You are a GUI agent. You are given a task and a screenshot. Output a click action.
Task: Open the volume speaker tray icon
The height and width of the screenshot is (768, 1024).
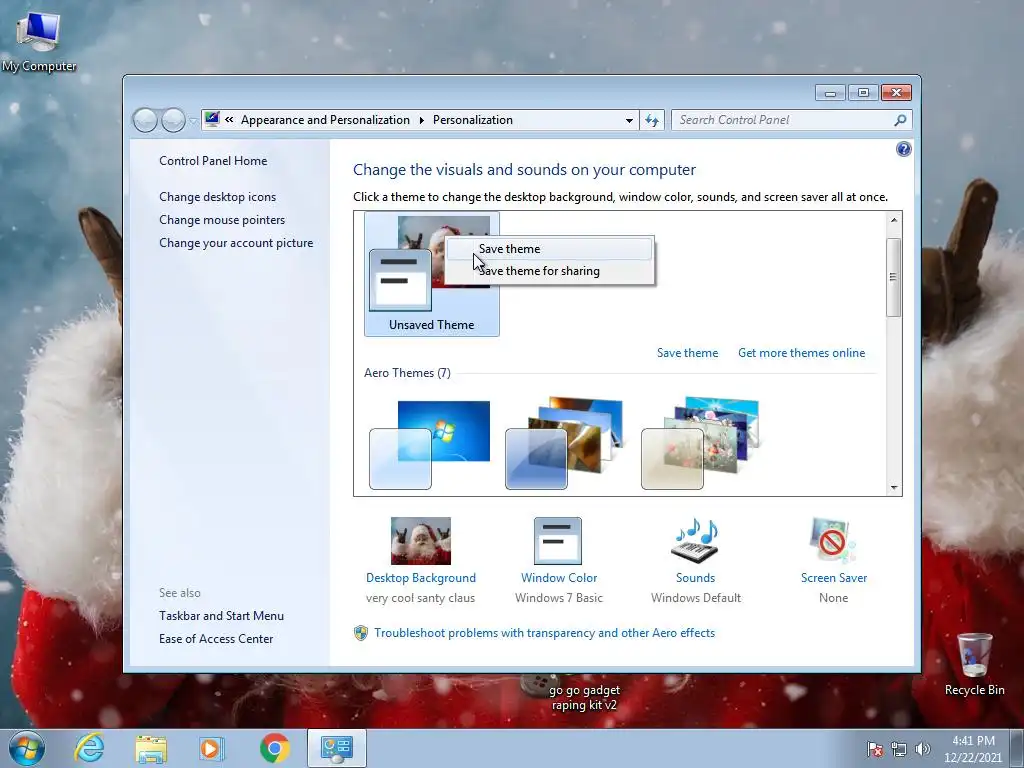click(923, 749)
